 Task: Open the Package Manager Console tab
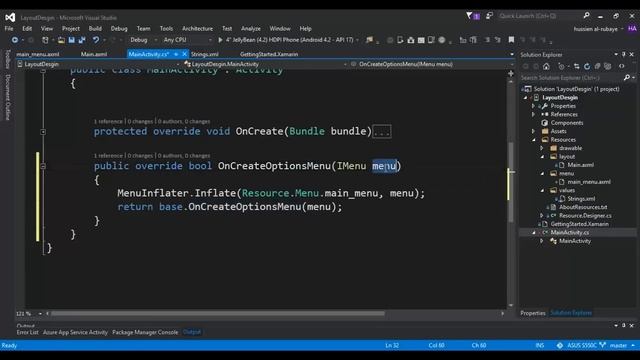[x=145, y=332]
